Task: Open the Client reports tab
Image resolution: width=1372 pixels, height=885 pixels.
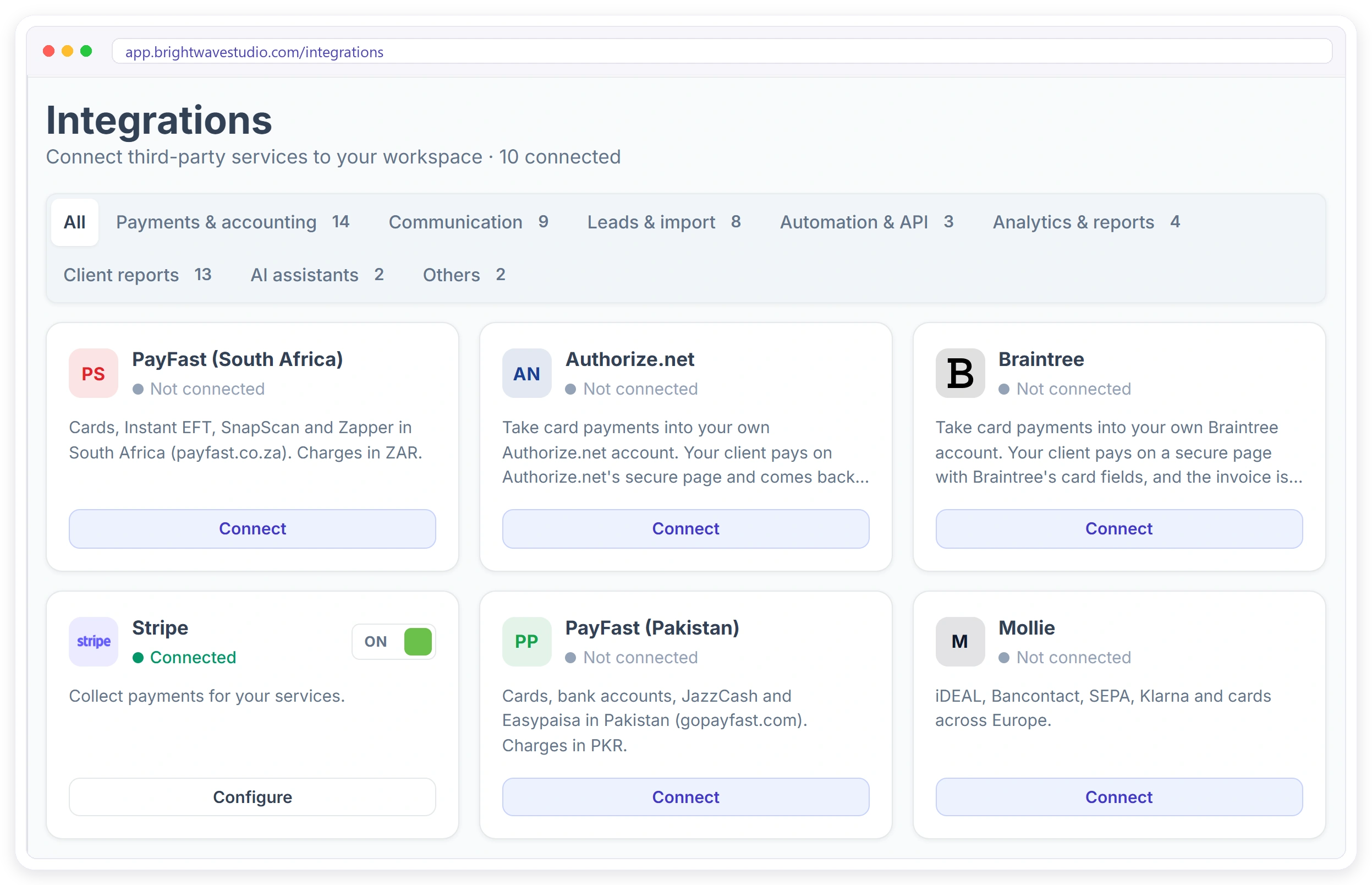Action: 138,275
